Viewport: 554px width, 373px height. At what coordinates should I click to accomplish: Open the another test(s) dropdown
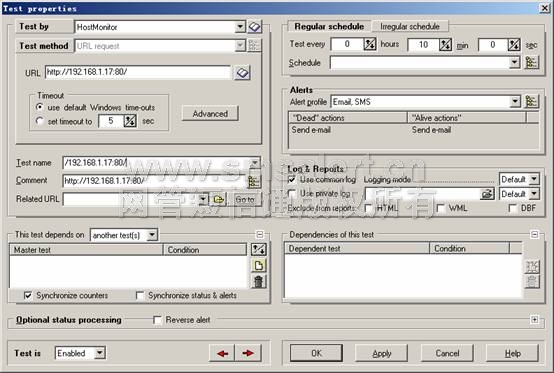point(152,235)
